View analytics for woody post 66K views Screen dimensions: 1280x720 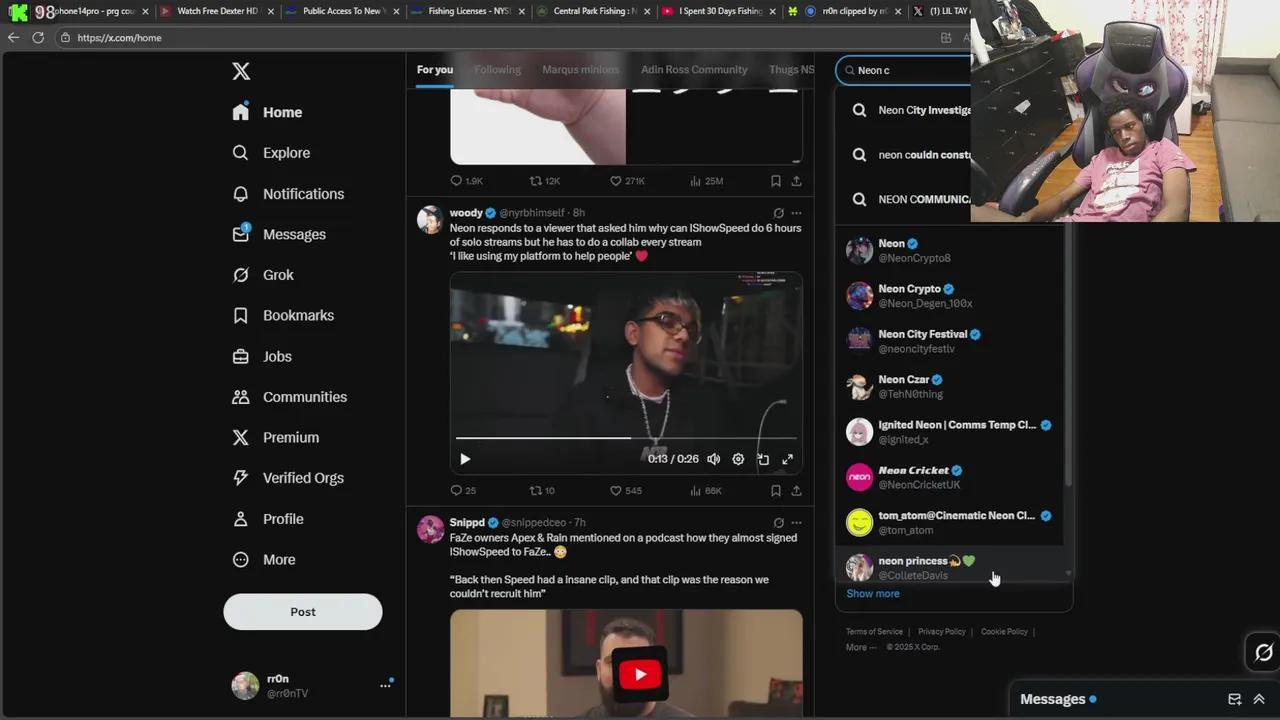[706, 491]
